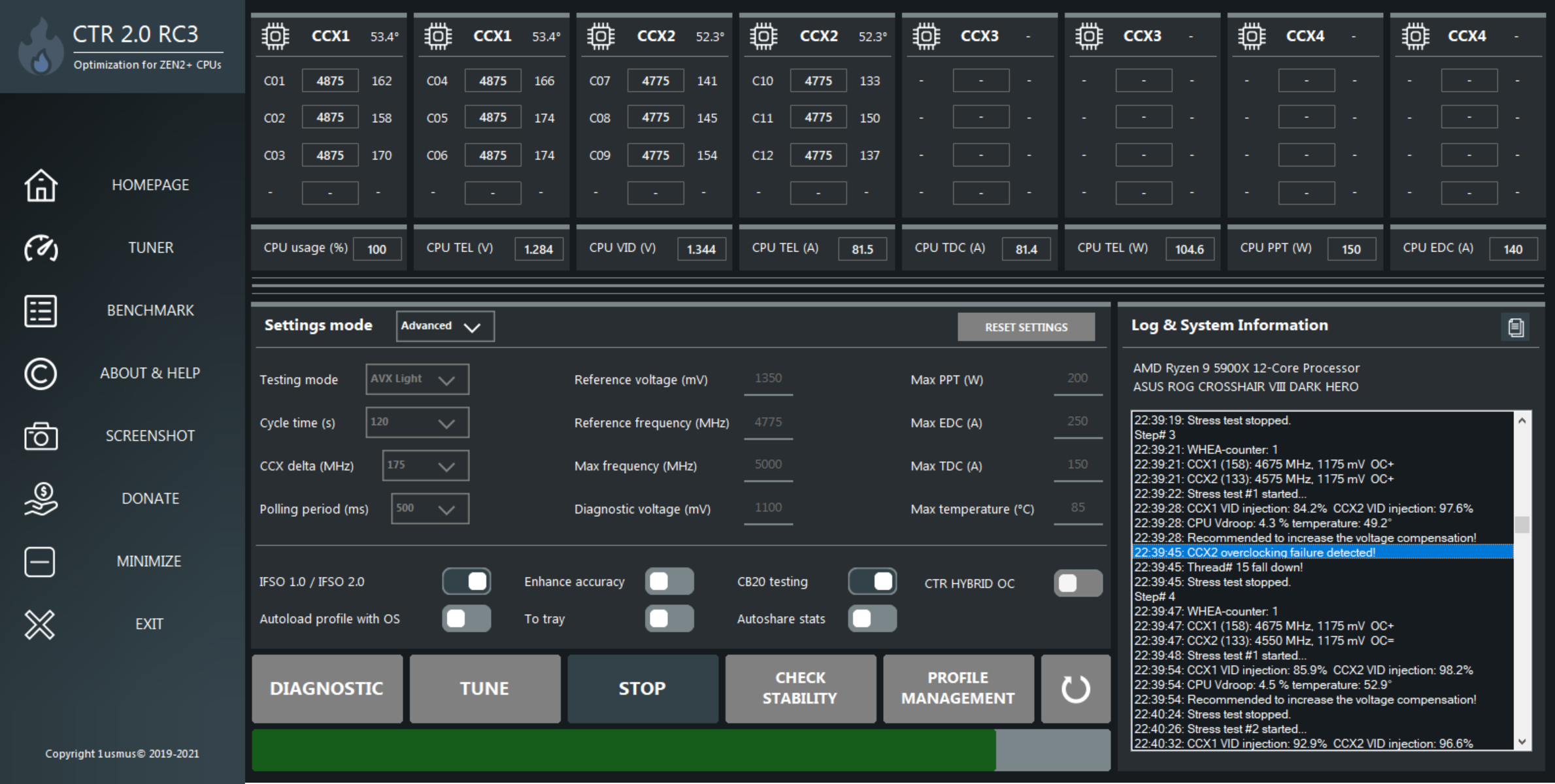Select the MINIMIZE menu item
This screenshot has width=1555, height=784.
pos(149,562)
